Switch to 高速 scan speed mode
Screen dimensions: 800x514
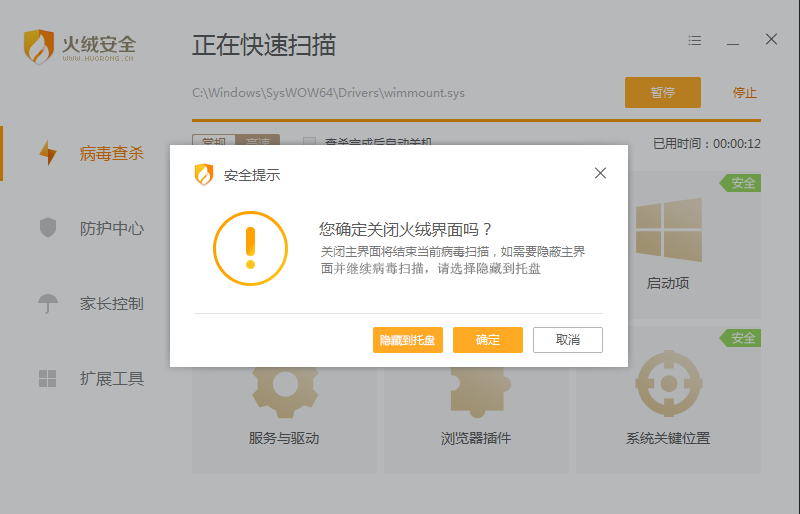tap(257, 143)
